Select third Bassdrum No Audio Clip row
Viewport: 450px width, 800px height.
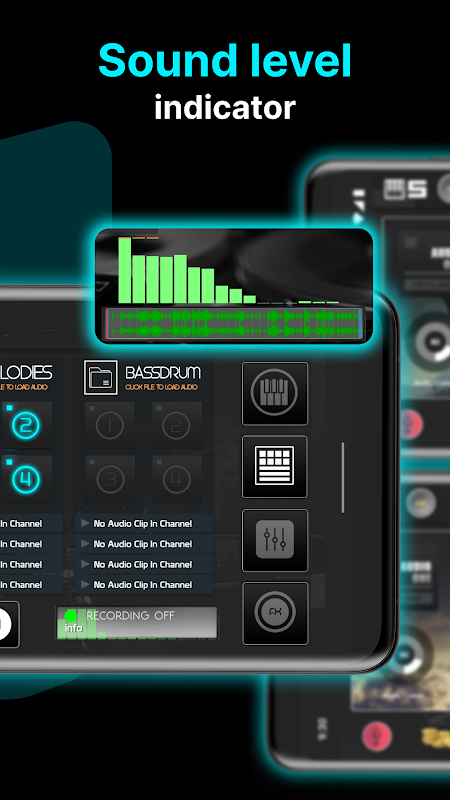coord(144,564)
